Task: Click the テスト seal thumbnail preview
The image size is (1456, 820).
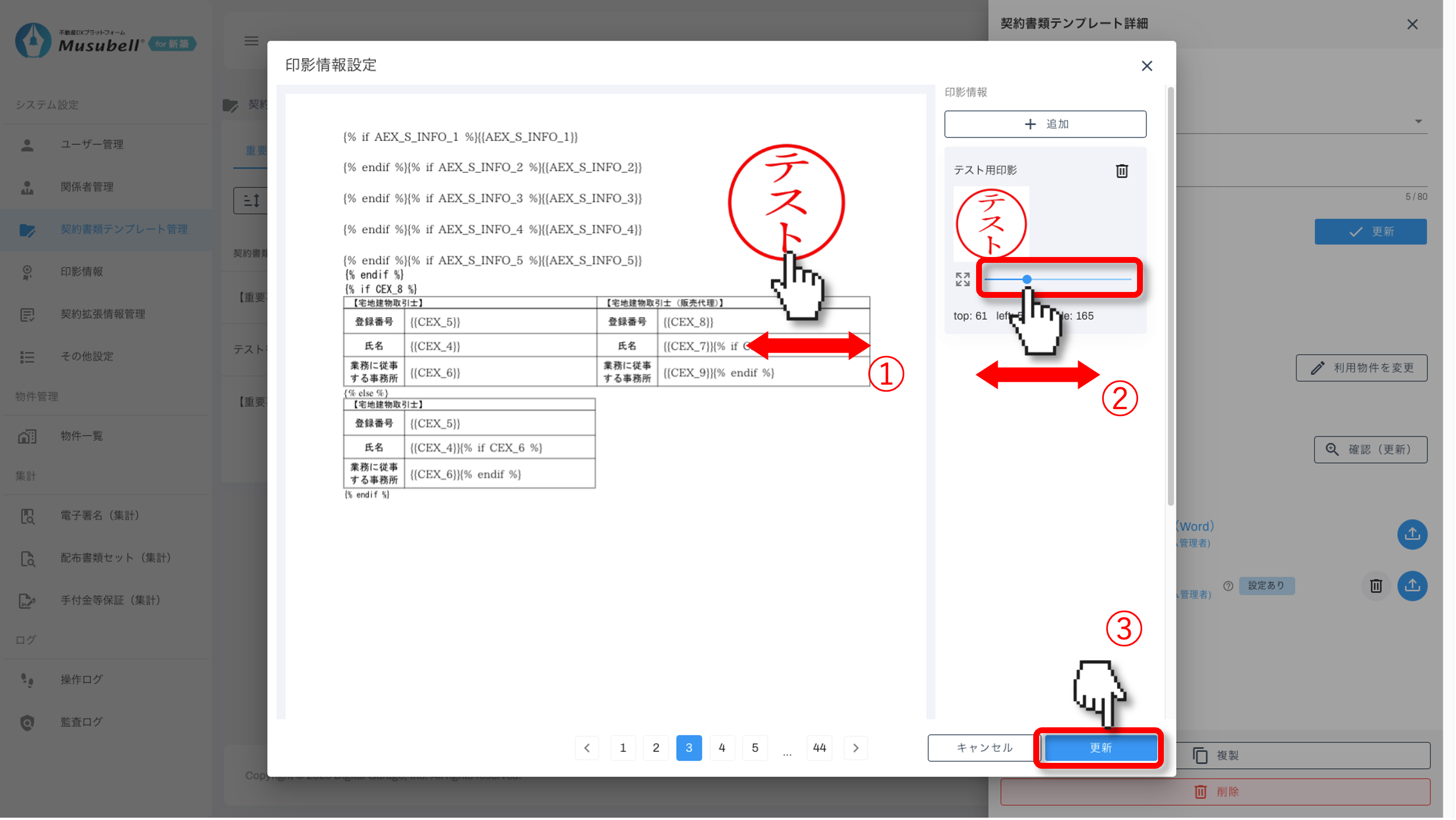Action: tap(991, 224)
